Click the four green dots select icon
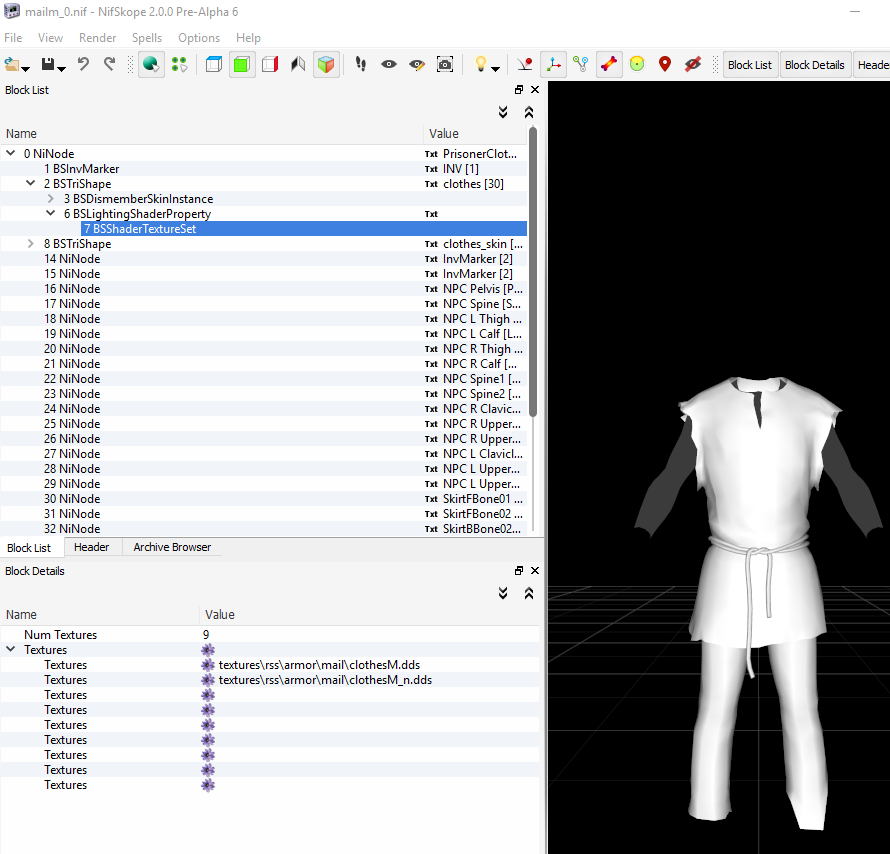The image size is (890, 854). pos(179,64)
